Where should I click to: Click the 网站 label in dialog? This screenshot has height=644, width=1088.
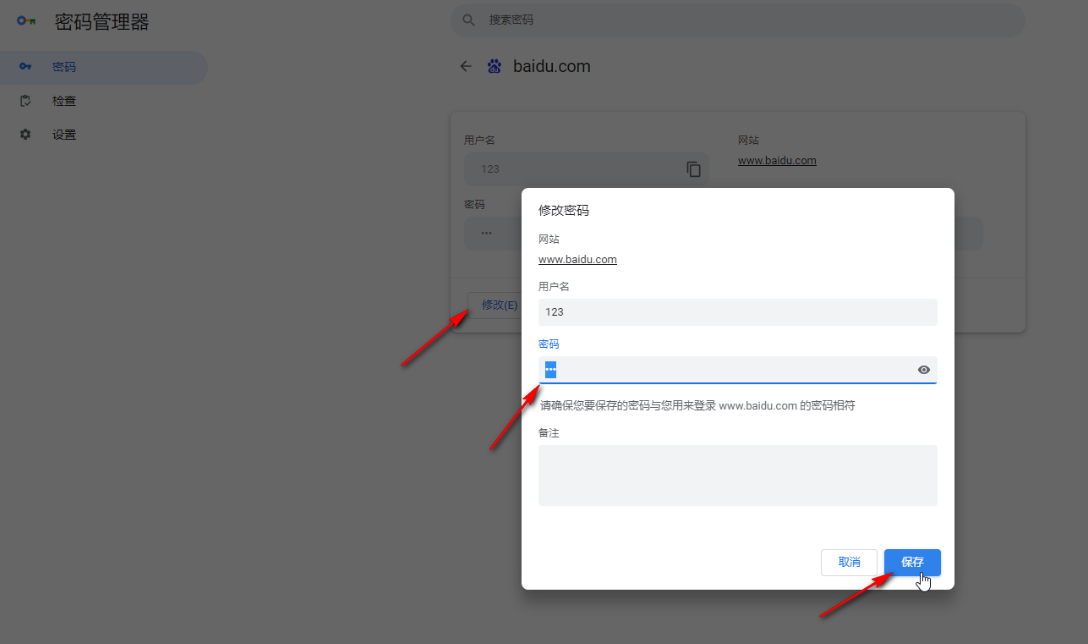click(548, 239)
